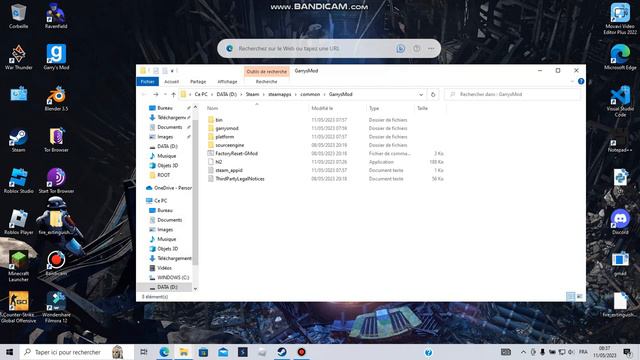Click Steam in the address breadcrumb
The height and width of the screenshot is (360, 640).
pyautogui.click(x=252, y=94)
